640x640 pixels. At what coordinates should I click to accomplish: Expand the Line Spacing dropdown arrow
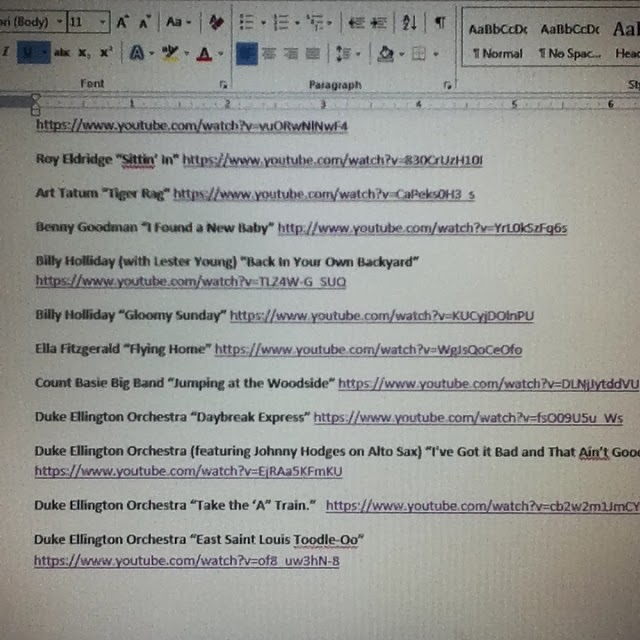pos(358,54)
